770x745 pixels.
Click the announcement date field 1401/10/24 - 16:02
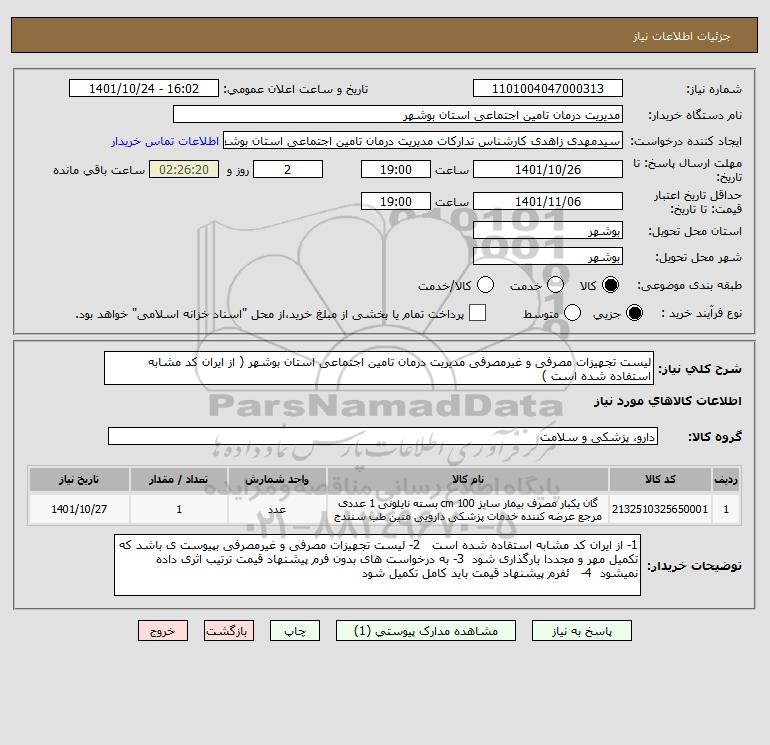[x=144, y=88]
